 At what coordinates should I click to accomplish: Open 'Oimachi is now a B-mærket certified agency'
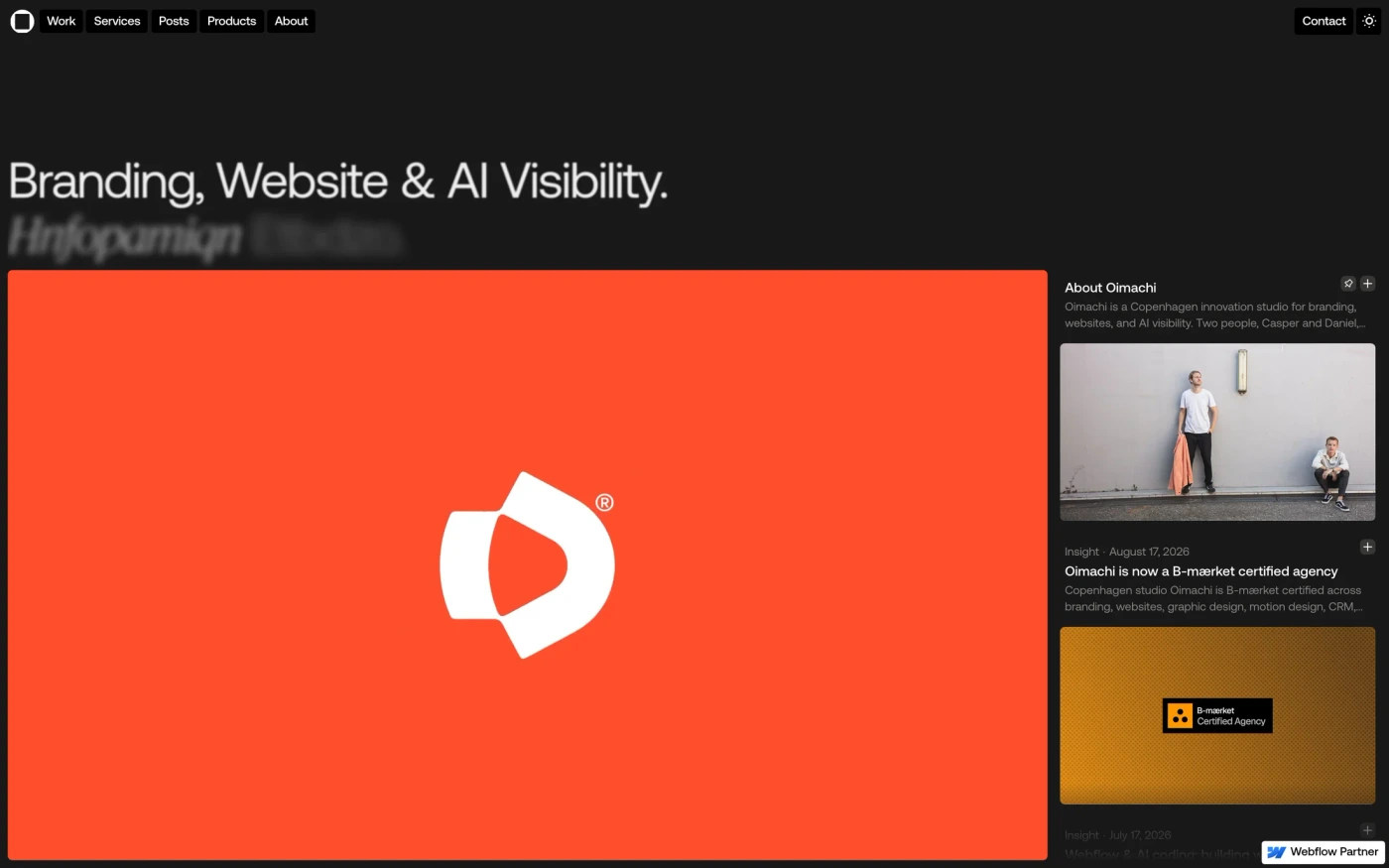click(x=1201, y=571)
